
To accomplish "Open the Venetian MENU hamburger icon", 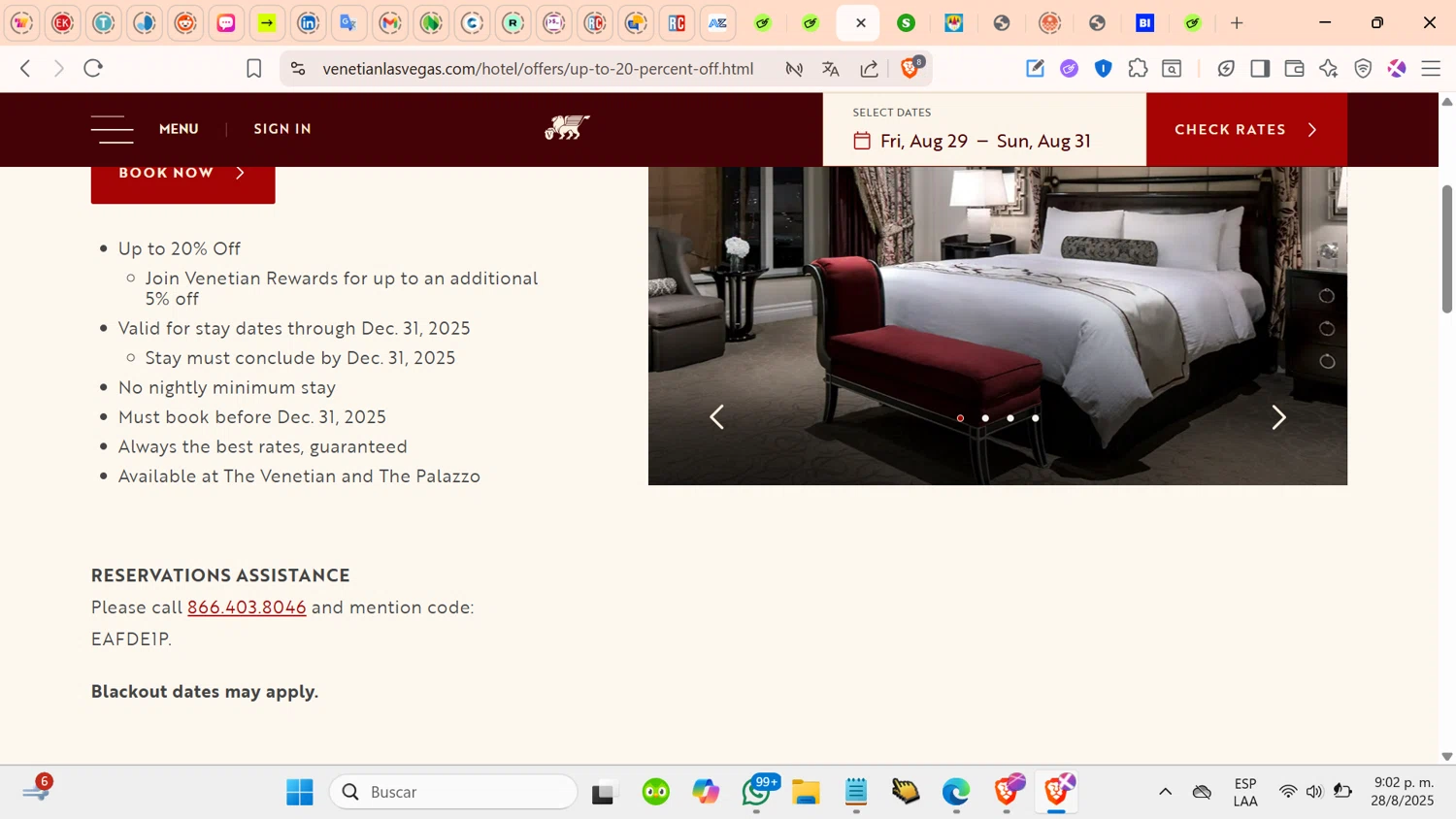I will click(x=113, y=129).
